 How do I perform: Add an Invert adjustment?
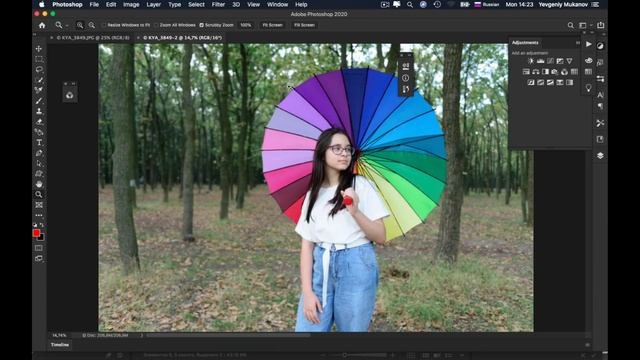(x=531, y=82)
